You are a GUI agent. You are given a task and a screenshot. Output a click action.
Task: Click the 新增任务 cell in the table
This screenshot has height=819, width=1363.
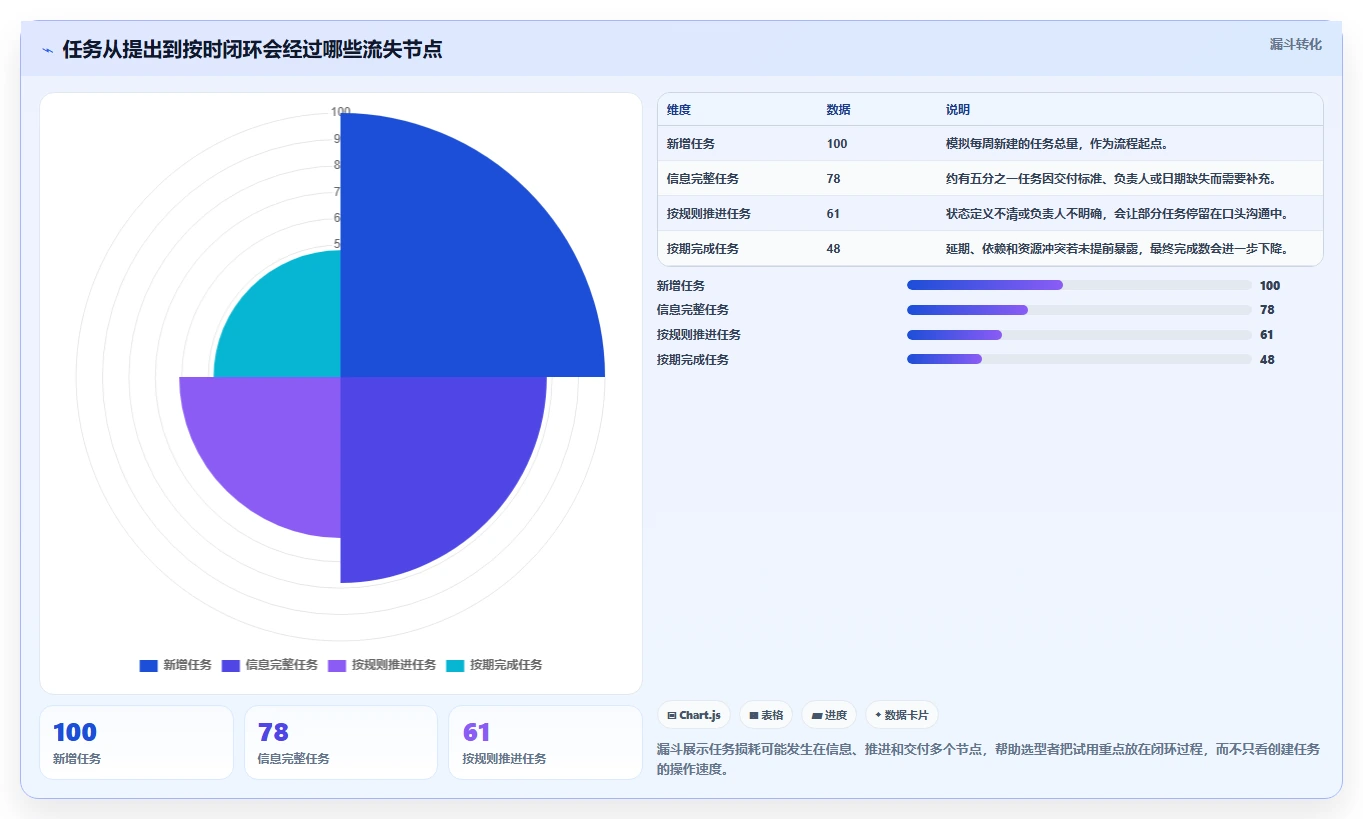point(691,144)
